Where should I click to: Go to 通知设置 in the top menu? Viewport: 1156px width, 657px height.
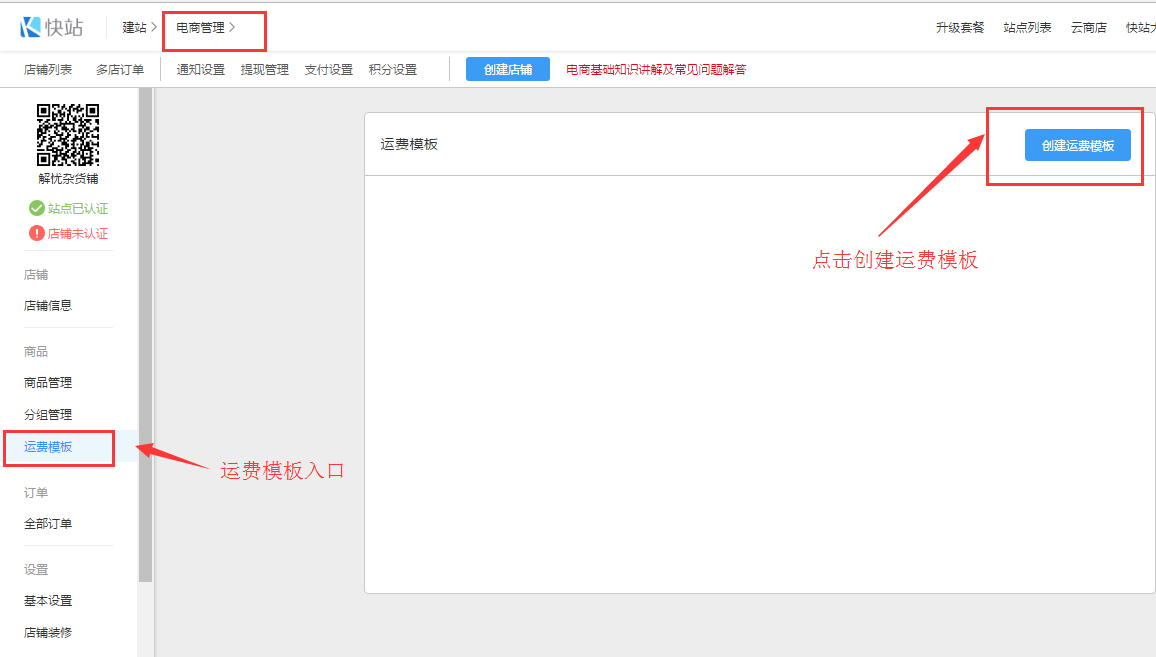tap(200, 70)
